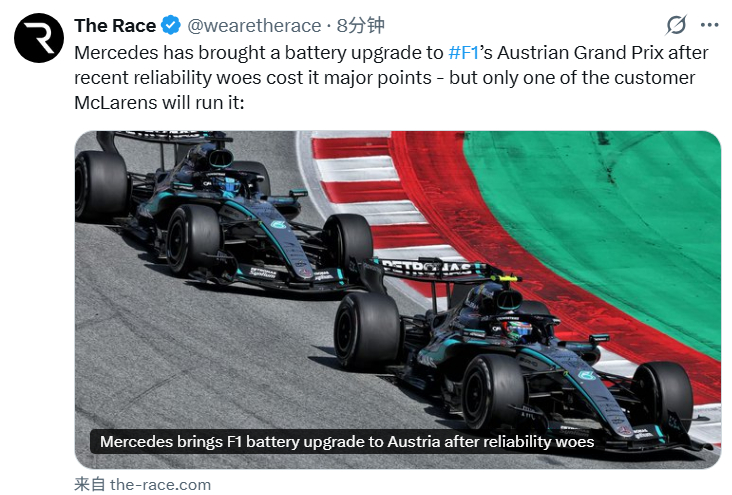
Task: Click the blue verified badge
Action: (x=171, y=25)
